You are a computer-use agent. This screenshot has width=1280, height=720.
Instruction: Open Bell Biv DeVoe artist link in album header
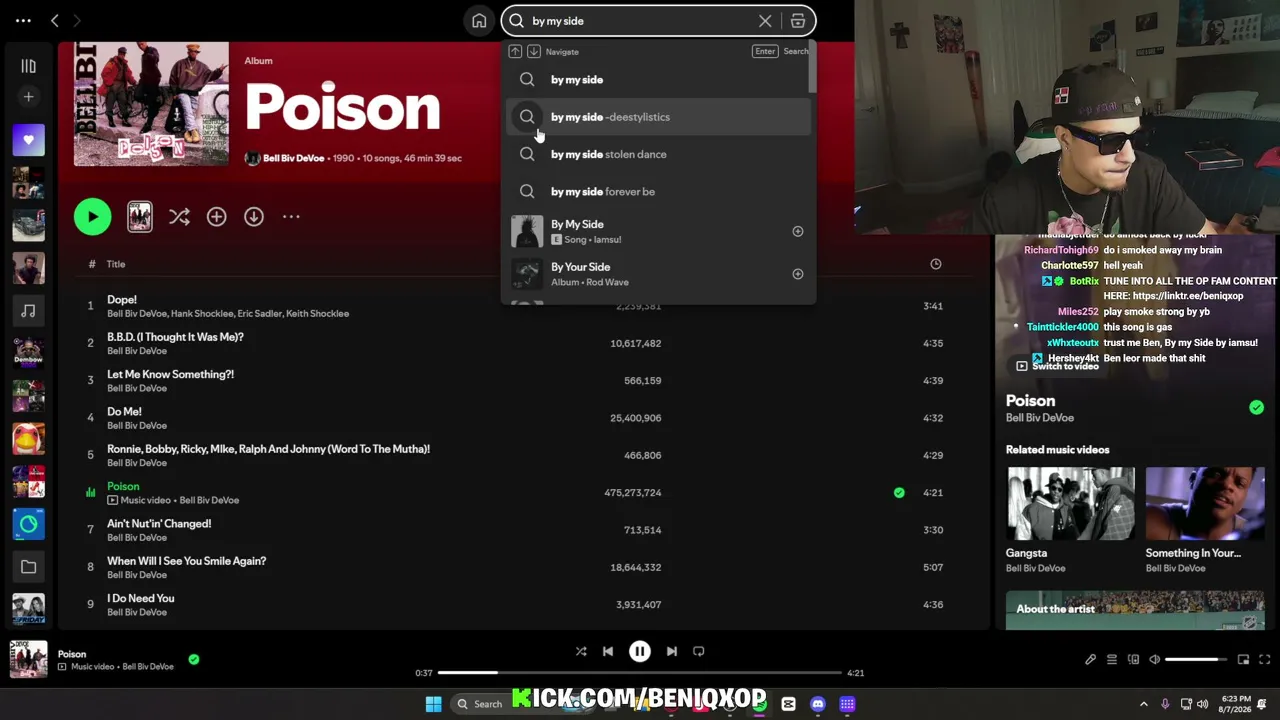[x=294, y=158]
